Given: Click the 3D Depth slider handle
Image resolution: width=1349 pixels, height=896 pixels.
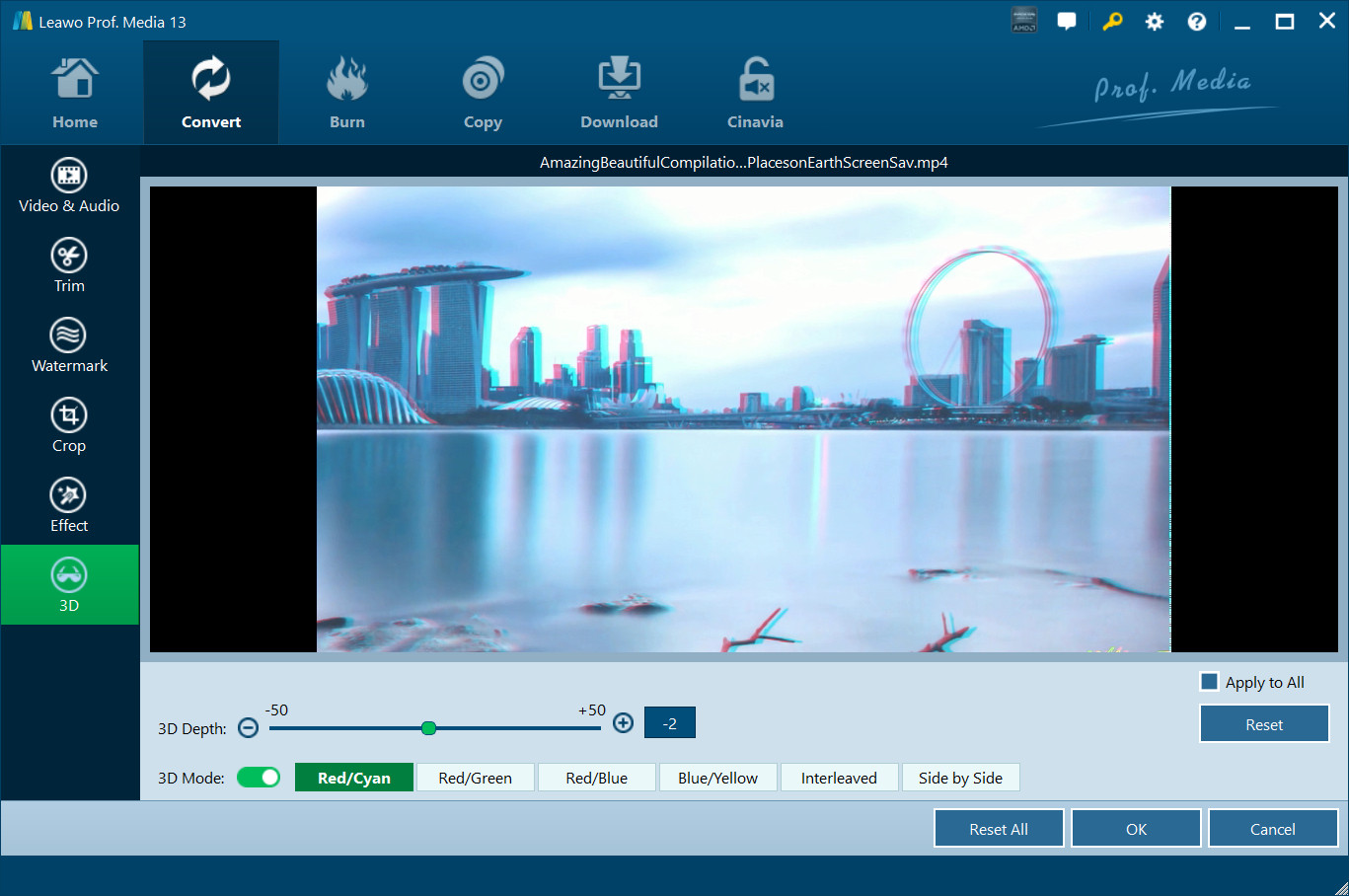Looking at the screenshot, I should pyautogui.click(x=428, y=728).
